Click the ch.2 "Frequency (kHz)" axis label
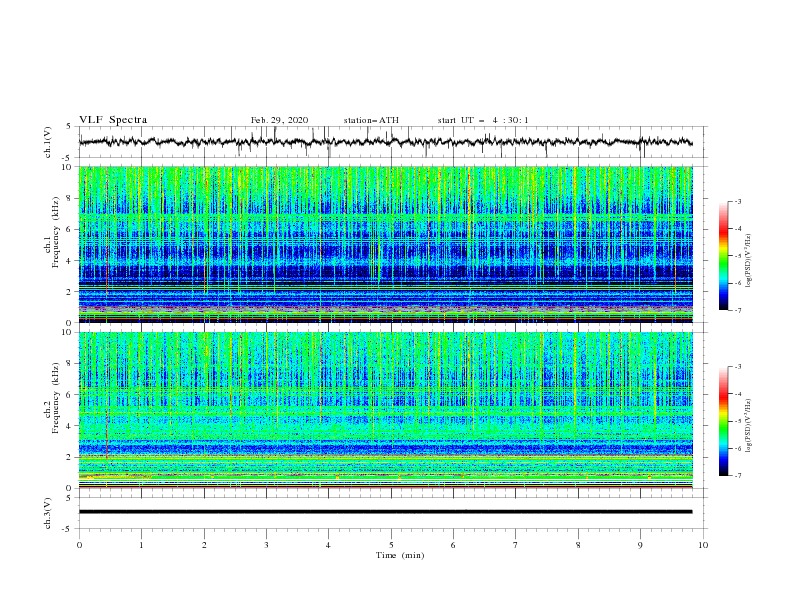792x612 pixels. [56, 398]
